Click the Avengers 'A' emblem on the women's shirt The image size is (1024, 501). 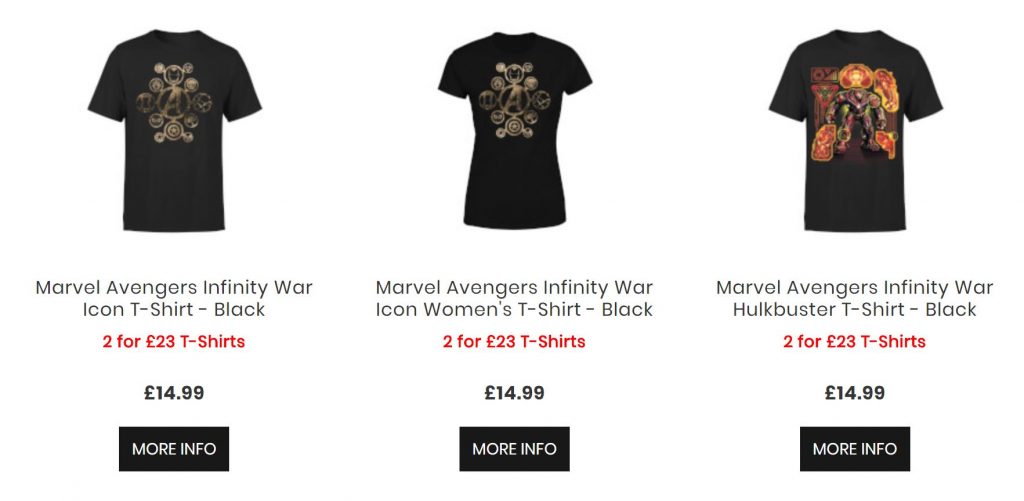point(513,103)
